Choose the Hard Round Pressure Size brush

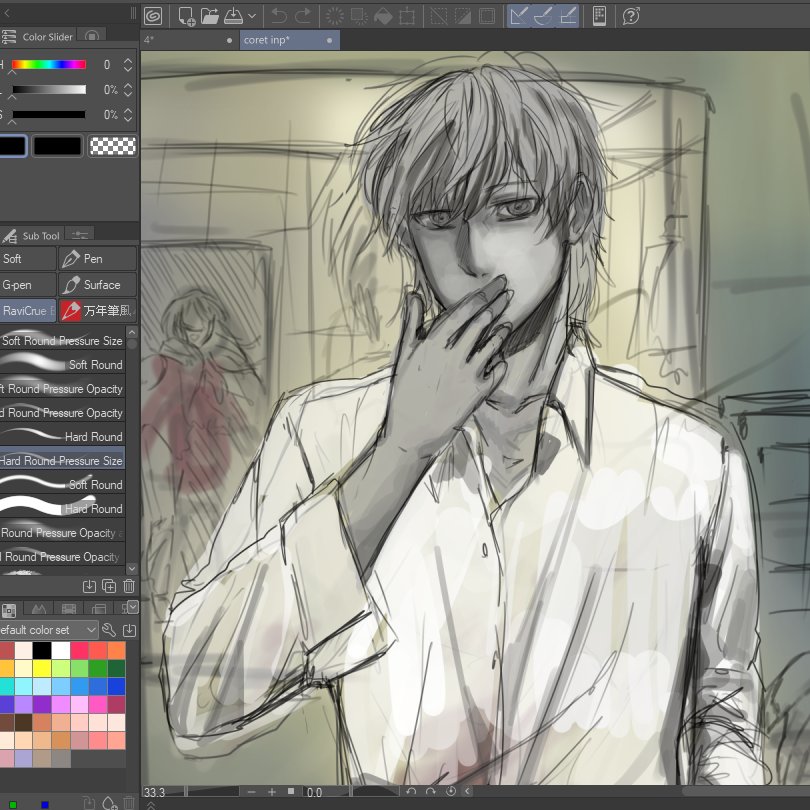62,460
